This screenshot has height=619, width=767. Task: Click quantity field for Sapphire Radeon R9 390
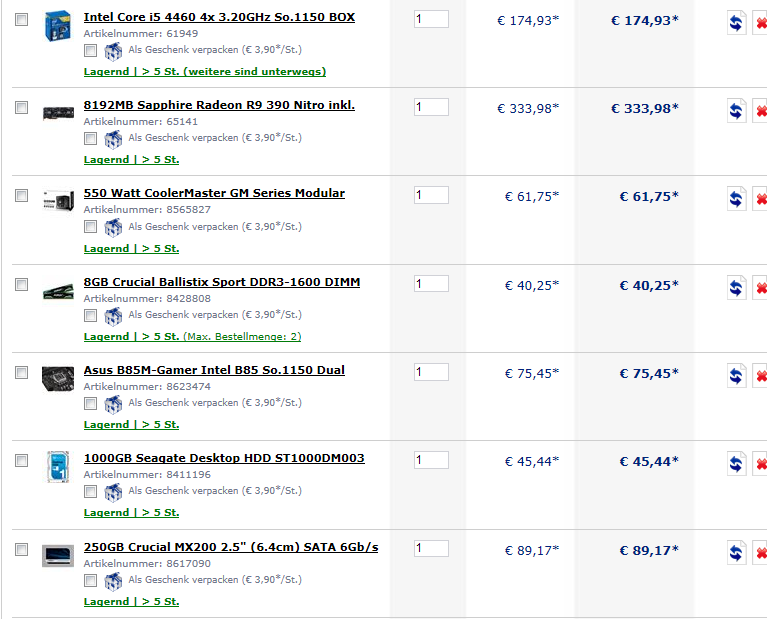(431, 107)
